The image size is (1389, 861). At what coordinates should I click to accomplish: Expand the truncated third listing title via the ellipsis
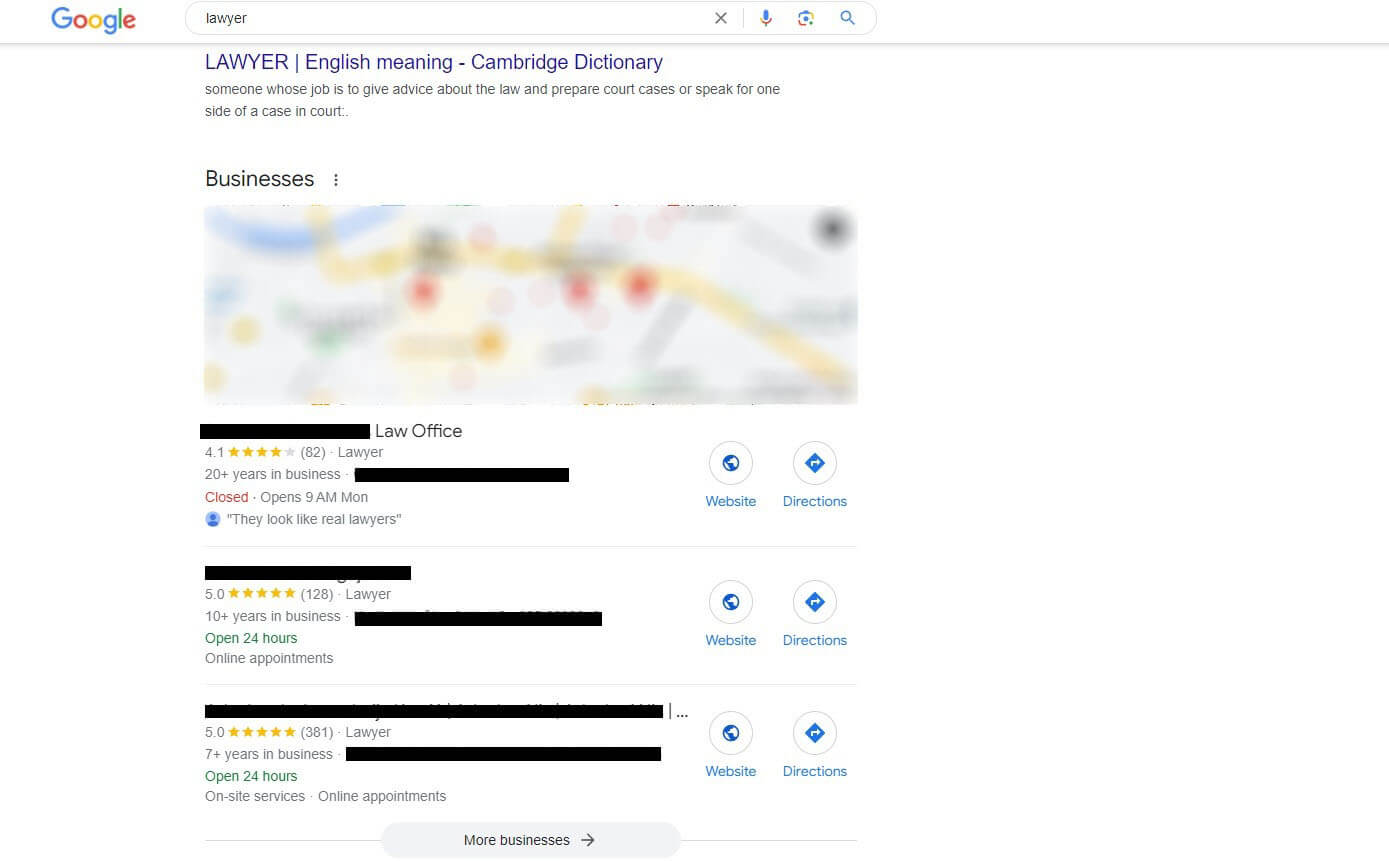[x=681, y=712]
